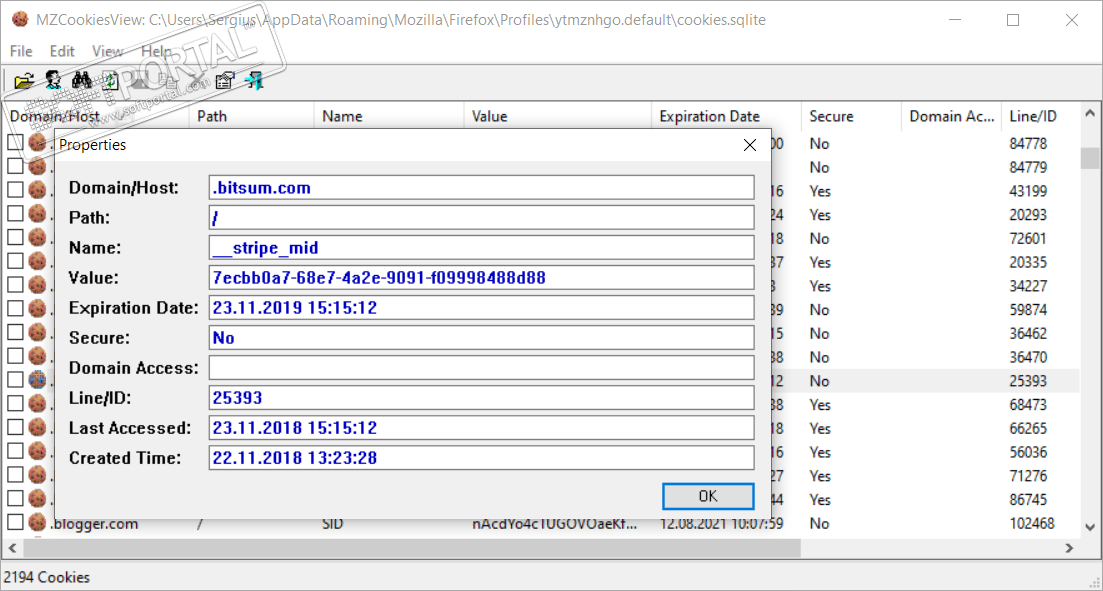Open the View menu

[x=108, y=51]
